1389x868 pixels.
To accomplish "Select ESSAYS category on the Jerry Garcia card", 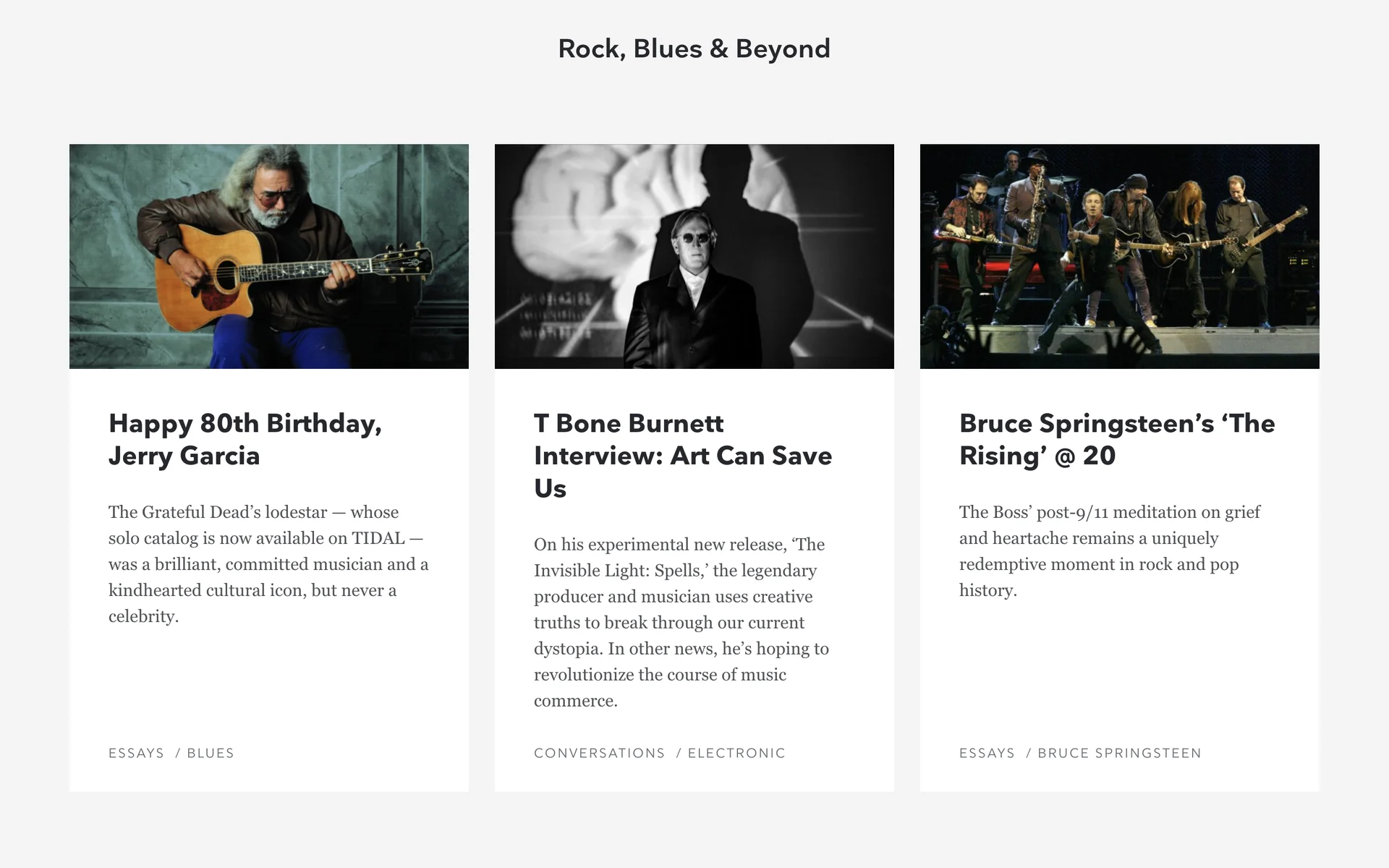I will 136,753.
